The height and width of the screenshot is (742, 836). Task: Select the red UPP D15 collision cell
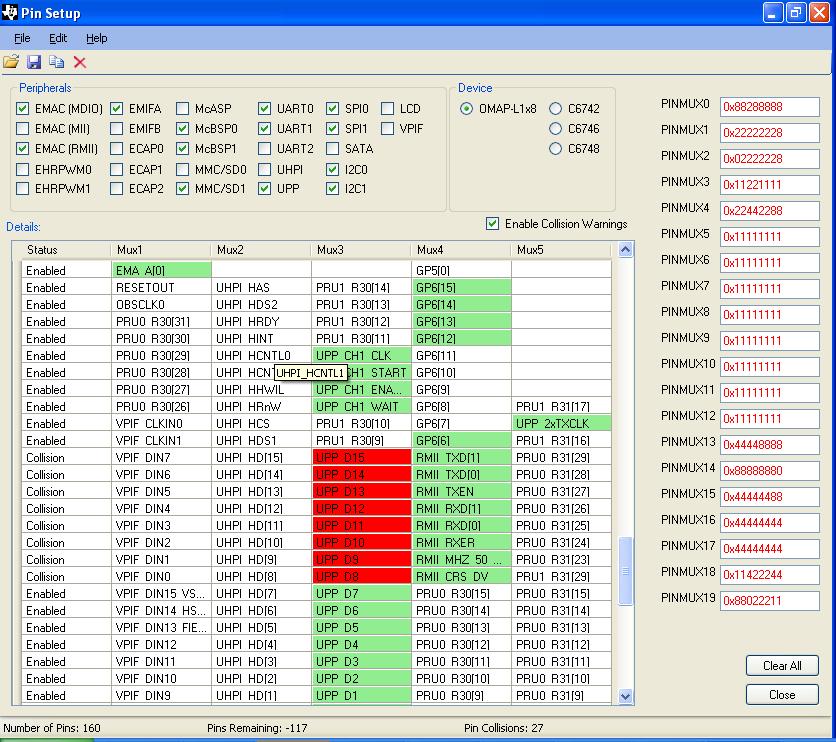click(x=361, y=458)
